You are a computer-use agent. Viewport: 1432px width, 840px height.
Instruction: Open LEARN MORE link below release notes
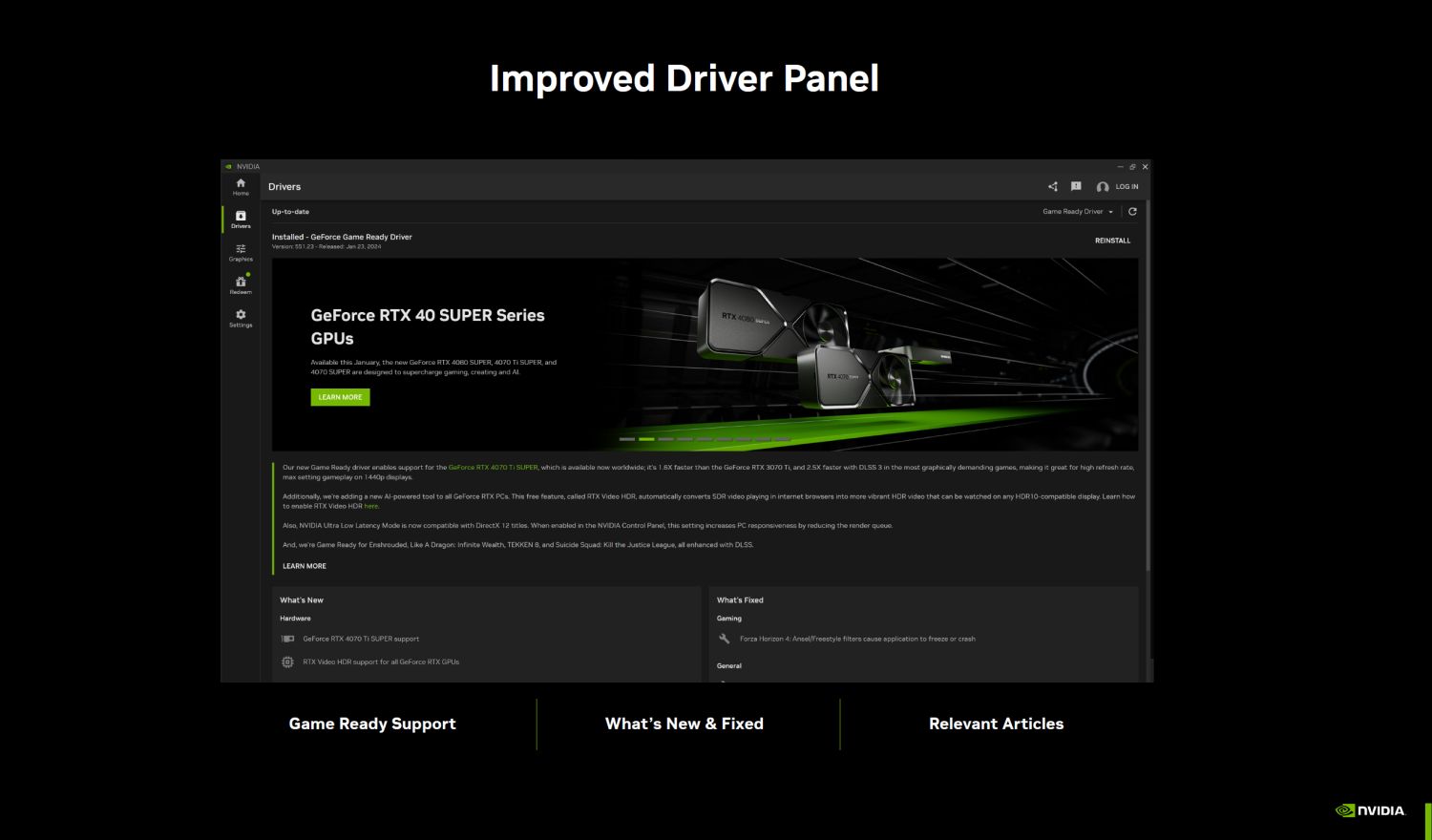click(x=305, y=566)
